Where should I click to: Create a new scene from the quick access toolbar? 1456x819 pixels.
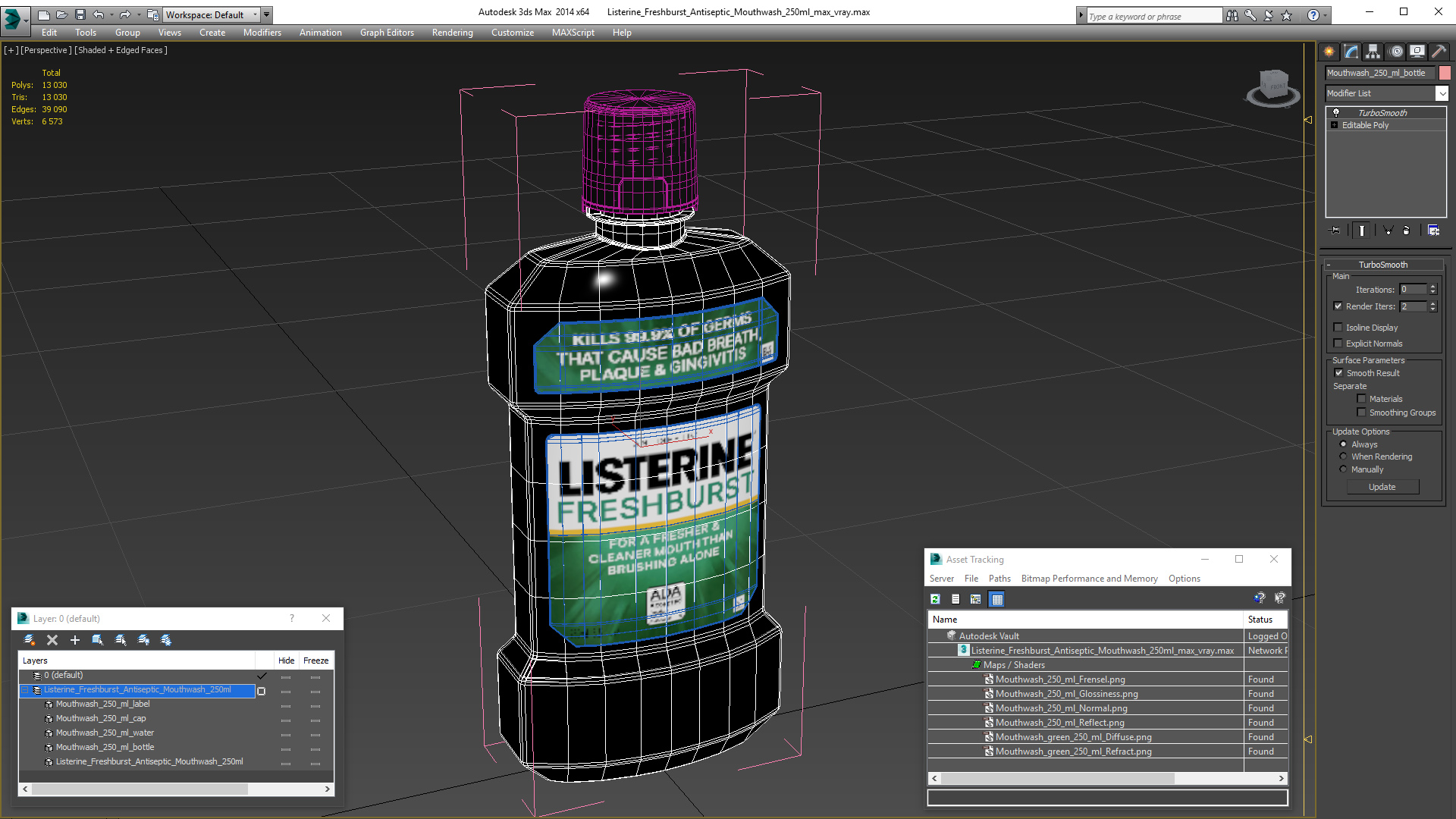coord(43,14)
